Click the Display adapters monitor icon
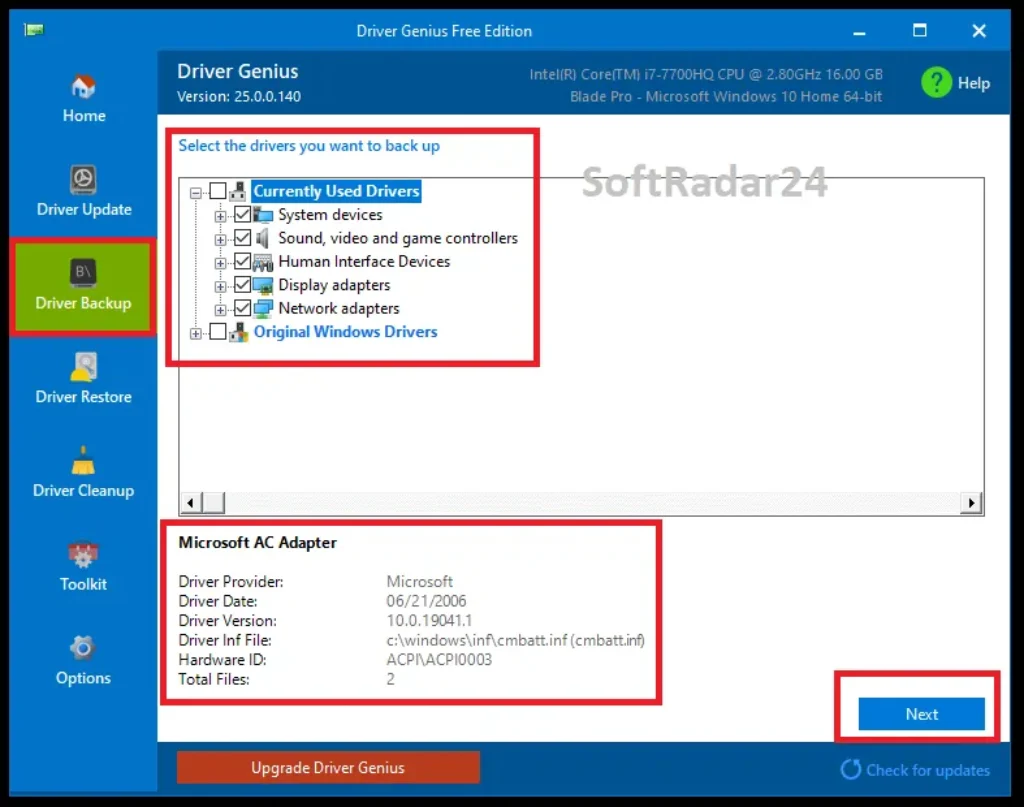This screenshot has width=1024, height=807. 263,285
